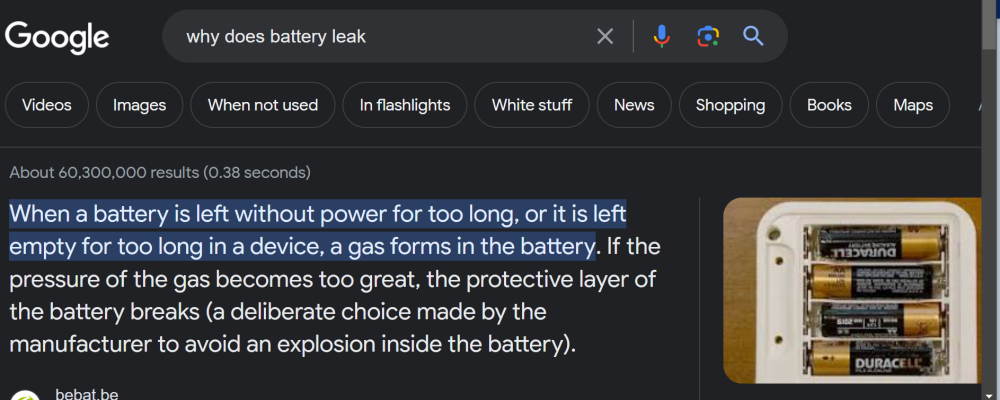This screenshot has height=400, width=1000.
Task: Click the results count text
Action: [x=160, y=172]
